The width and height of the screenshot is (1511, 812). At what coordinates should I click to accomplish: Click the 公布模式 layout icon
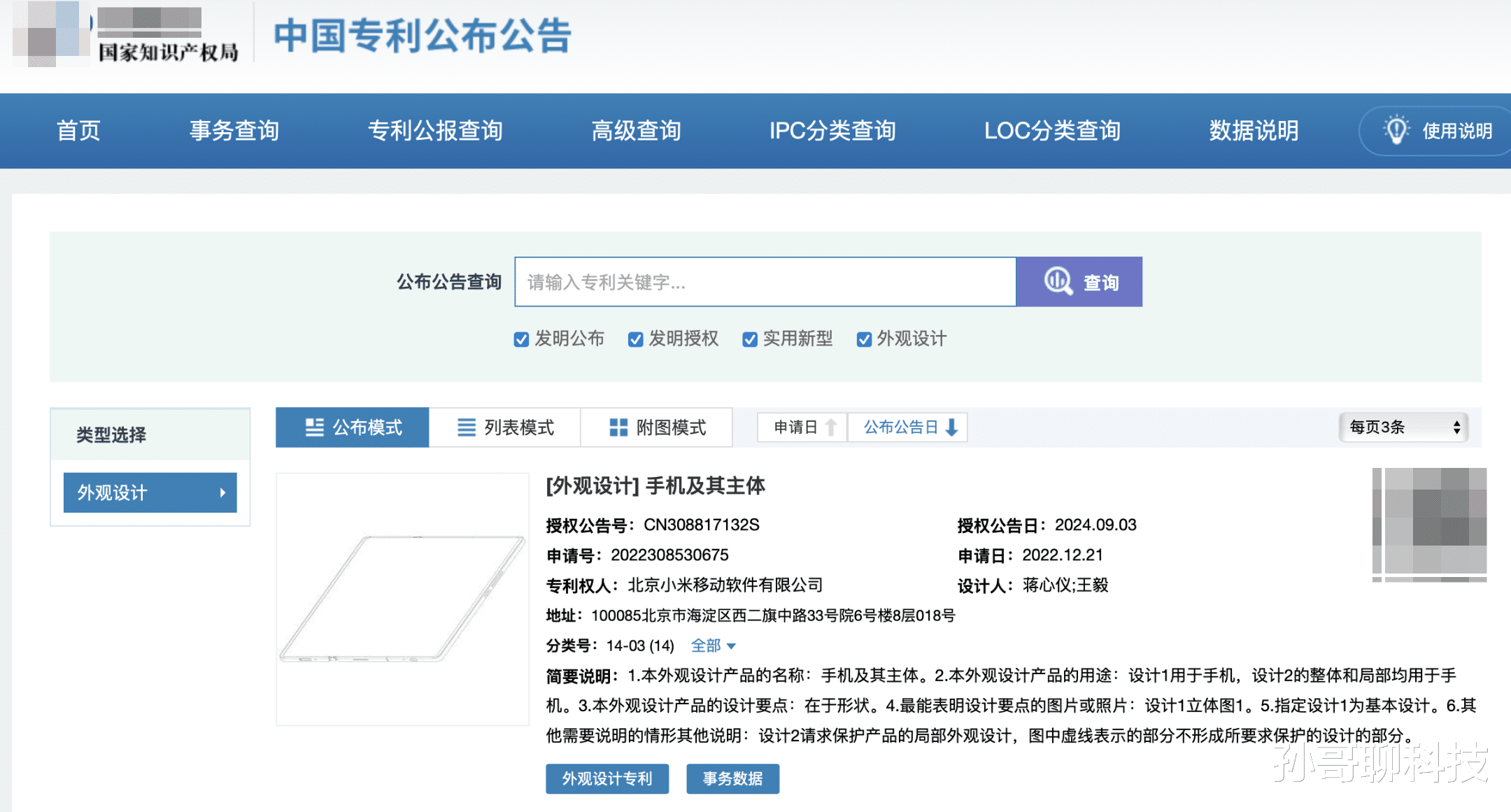[x=315, y=427]
